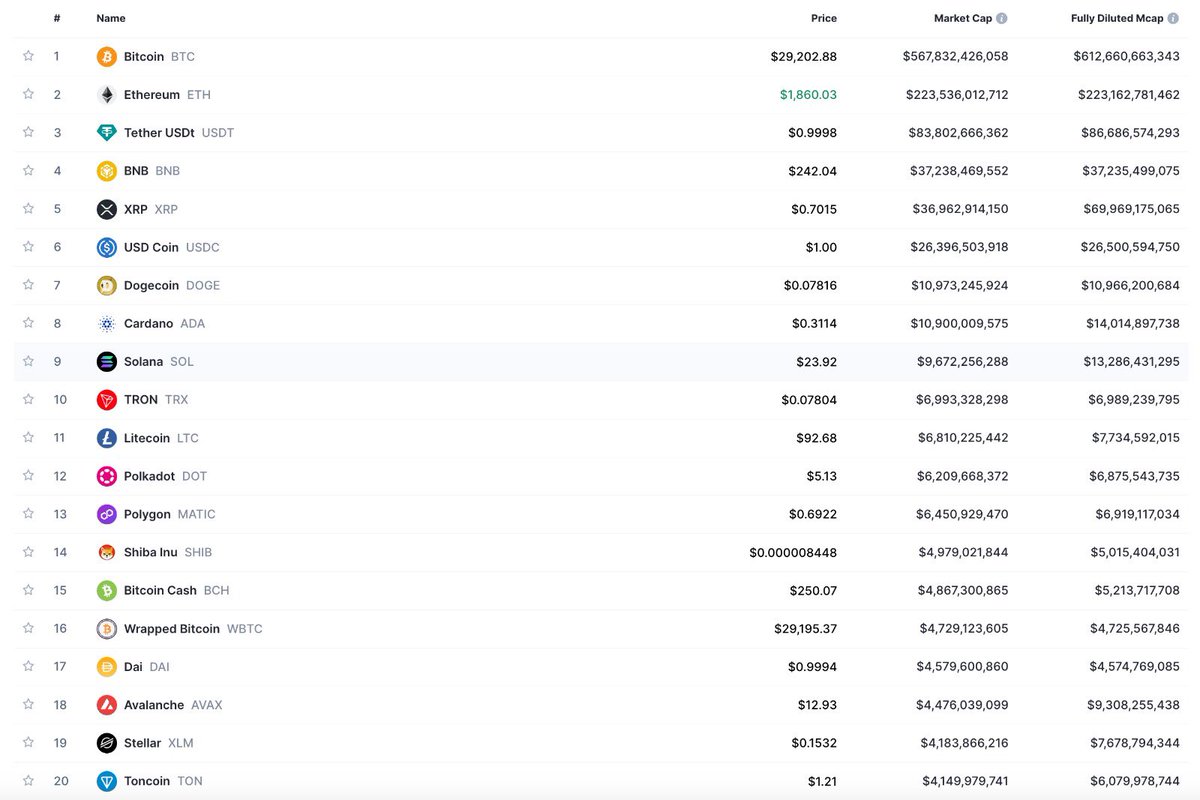Click the TRON logo
The height and width of the screenshot is (800, 1200).
tap(107, 400)
